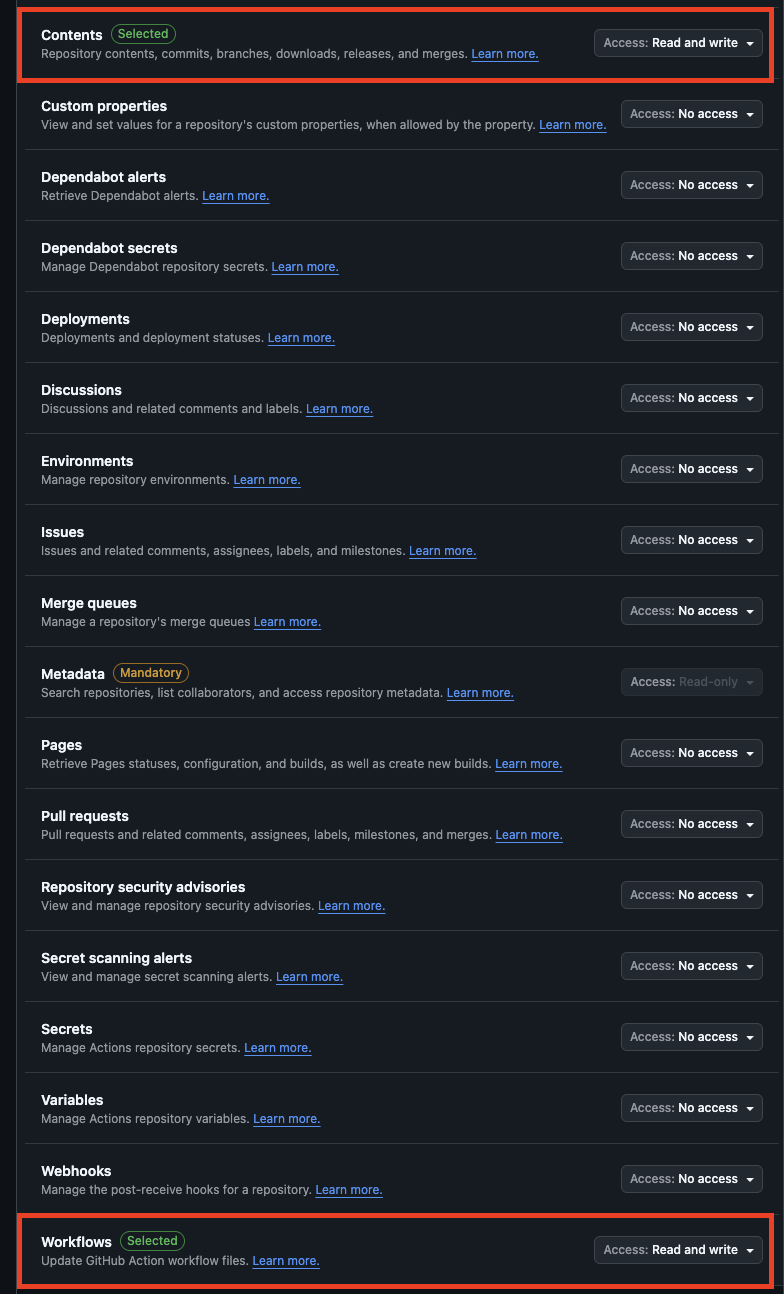Expand Dependabot alerts access dropdown
This screenshot has height=1294, width=784.
(692, 185)
